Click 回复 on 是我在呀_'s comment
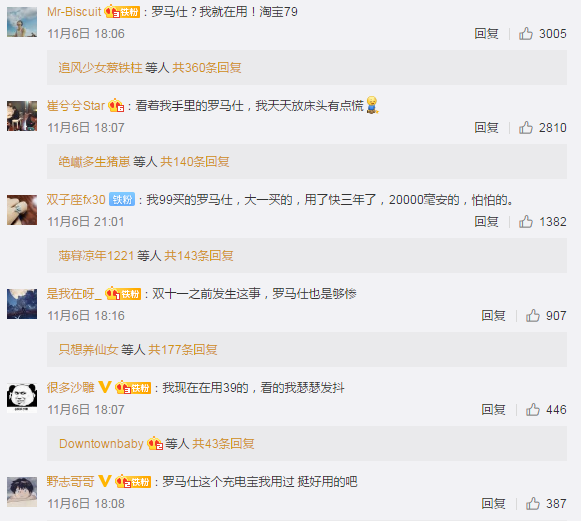 [x=493, y=316]
